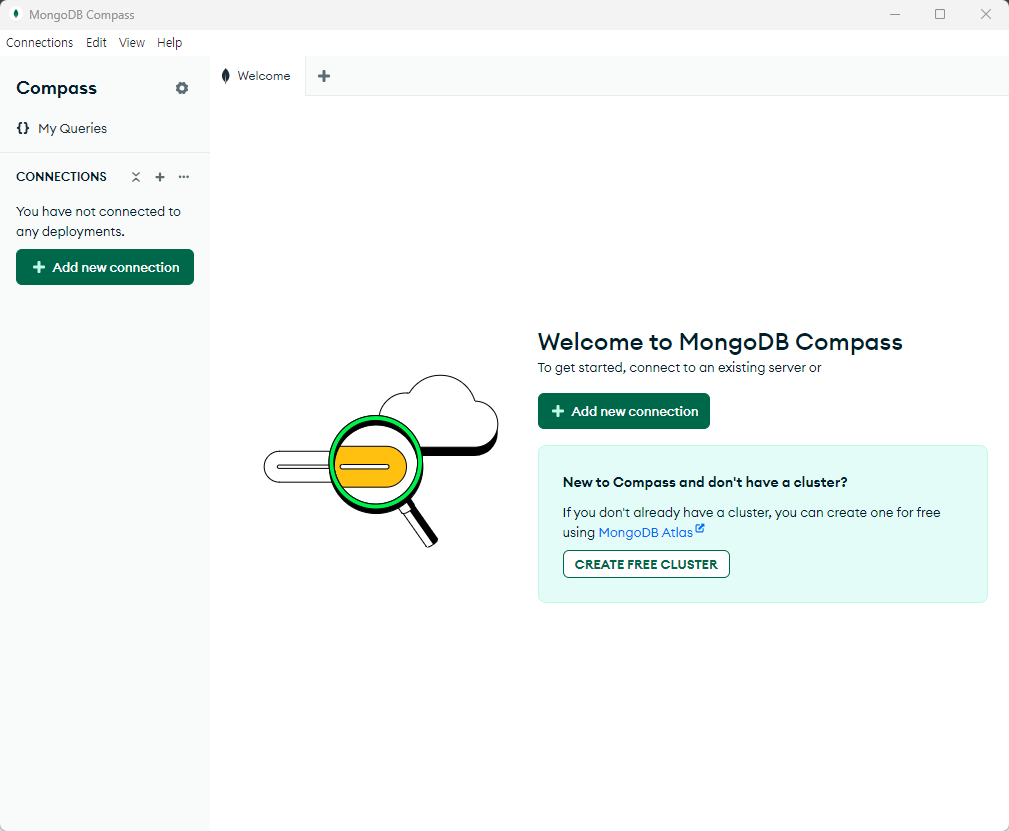
Task: Open the MongoDB Atlas link
Action: pos(645,532)
